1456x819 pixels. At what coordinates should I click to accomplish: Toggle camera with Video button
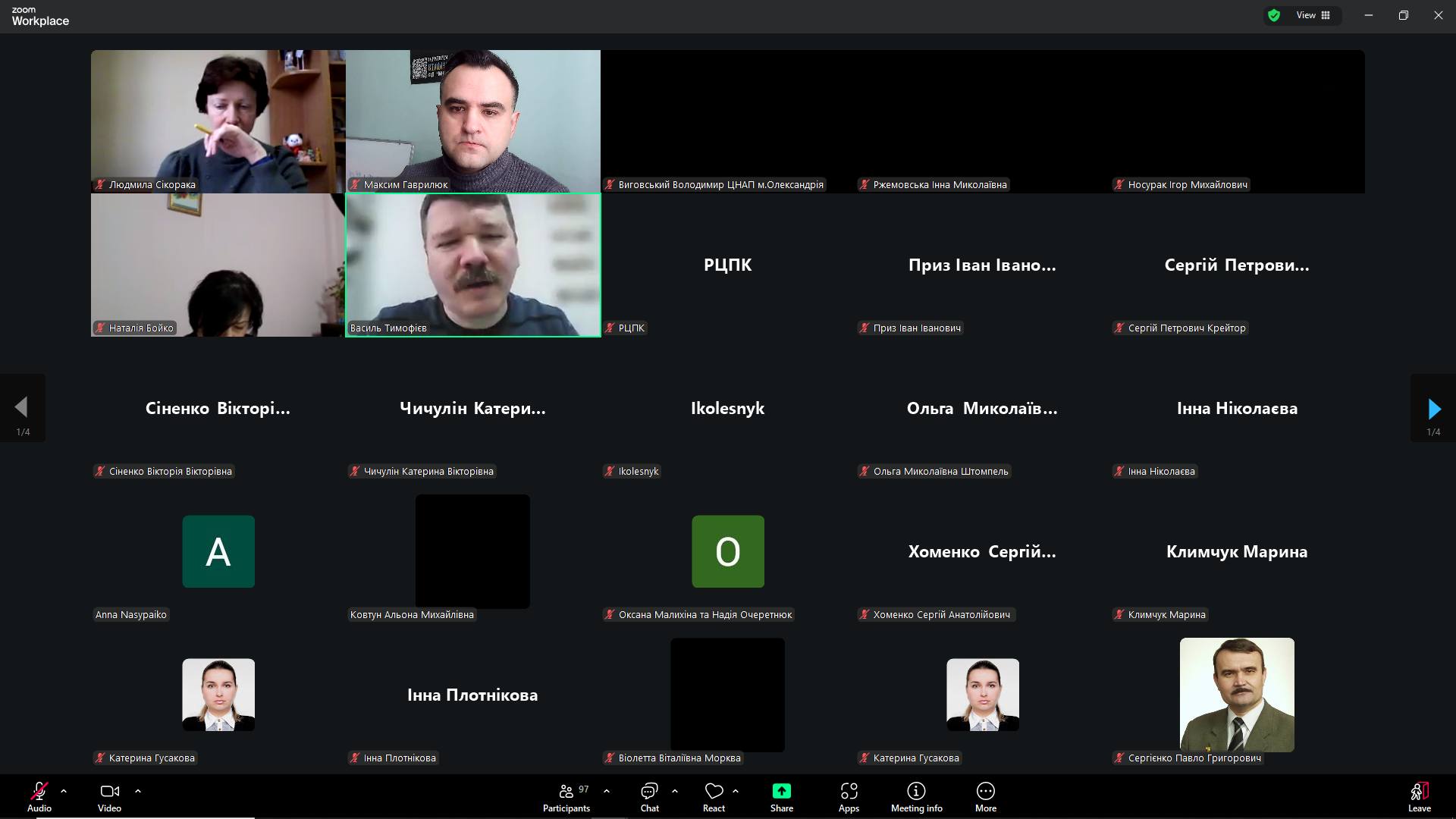pos(109,797)
